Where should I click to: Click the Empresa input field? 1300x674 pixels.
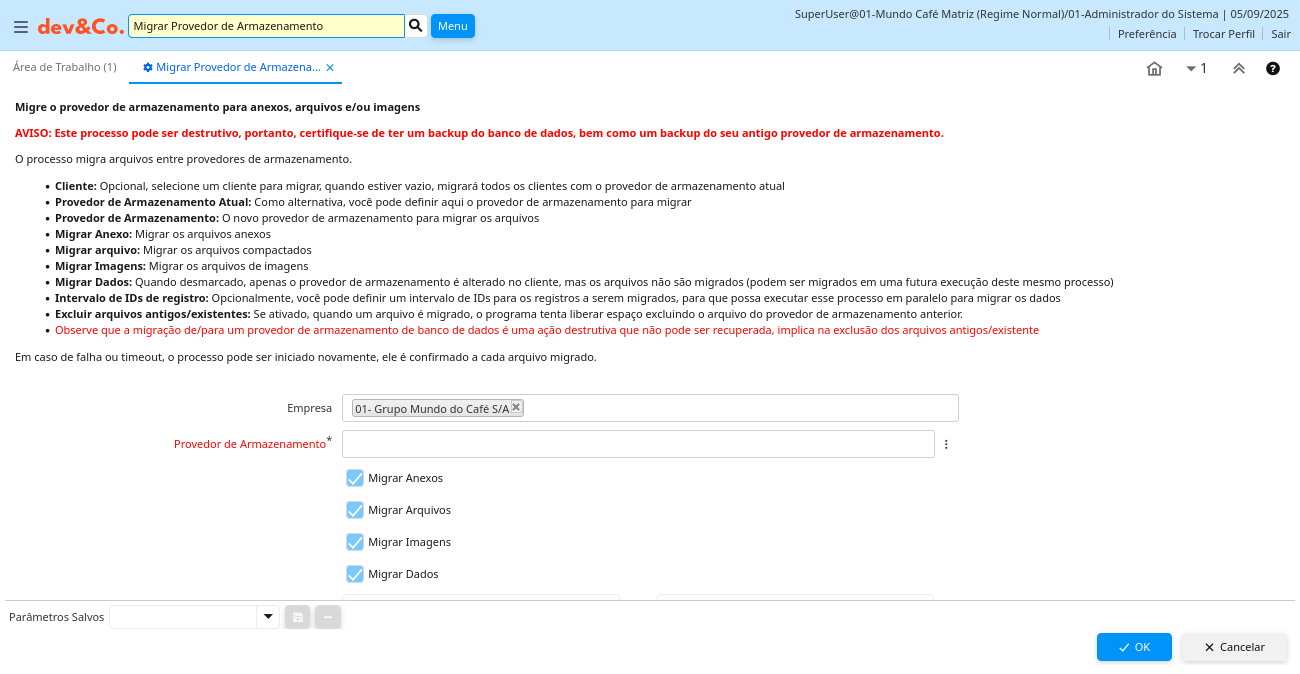[x=650, y=408]
